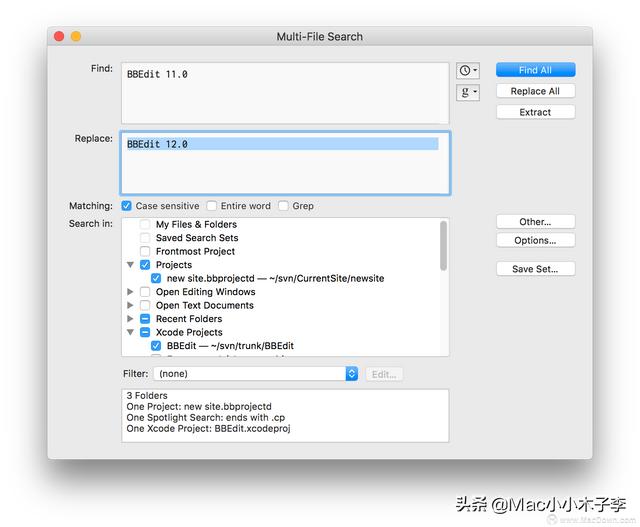Click the Search in list scrollbar

(x=444, y=240)
